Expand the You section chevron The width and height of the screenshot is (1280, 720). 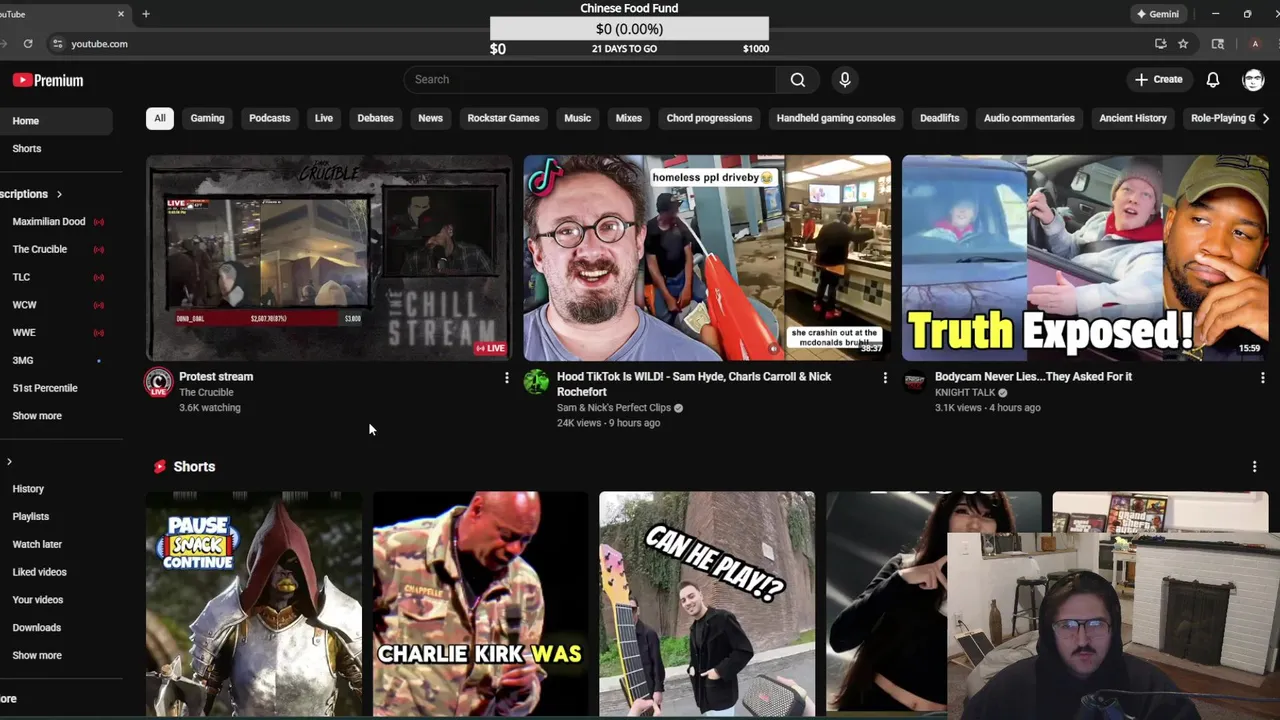tap(9, 462)
